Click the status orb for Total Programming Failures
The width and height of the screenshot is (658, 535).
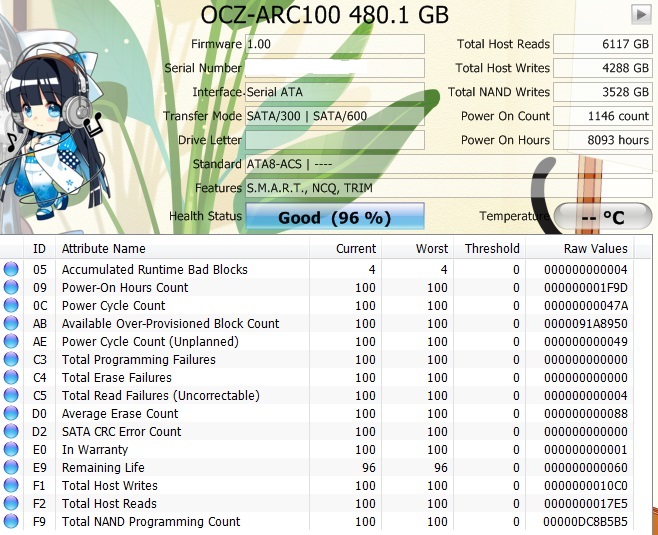point(11,360)
